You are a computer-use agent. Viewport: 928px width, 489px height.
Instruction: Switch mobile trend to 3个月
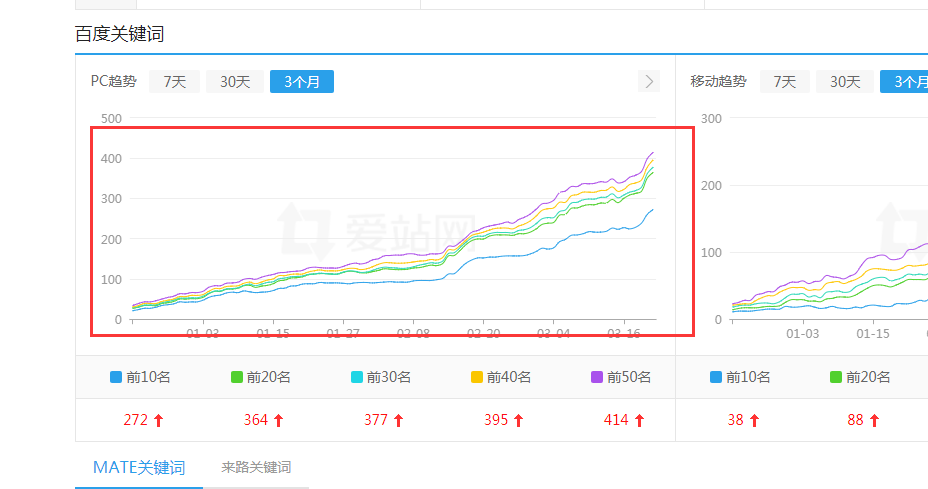pos(905,82)
